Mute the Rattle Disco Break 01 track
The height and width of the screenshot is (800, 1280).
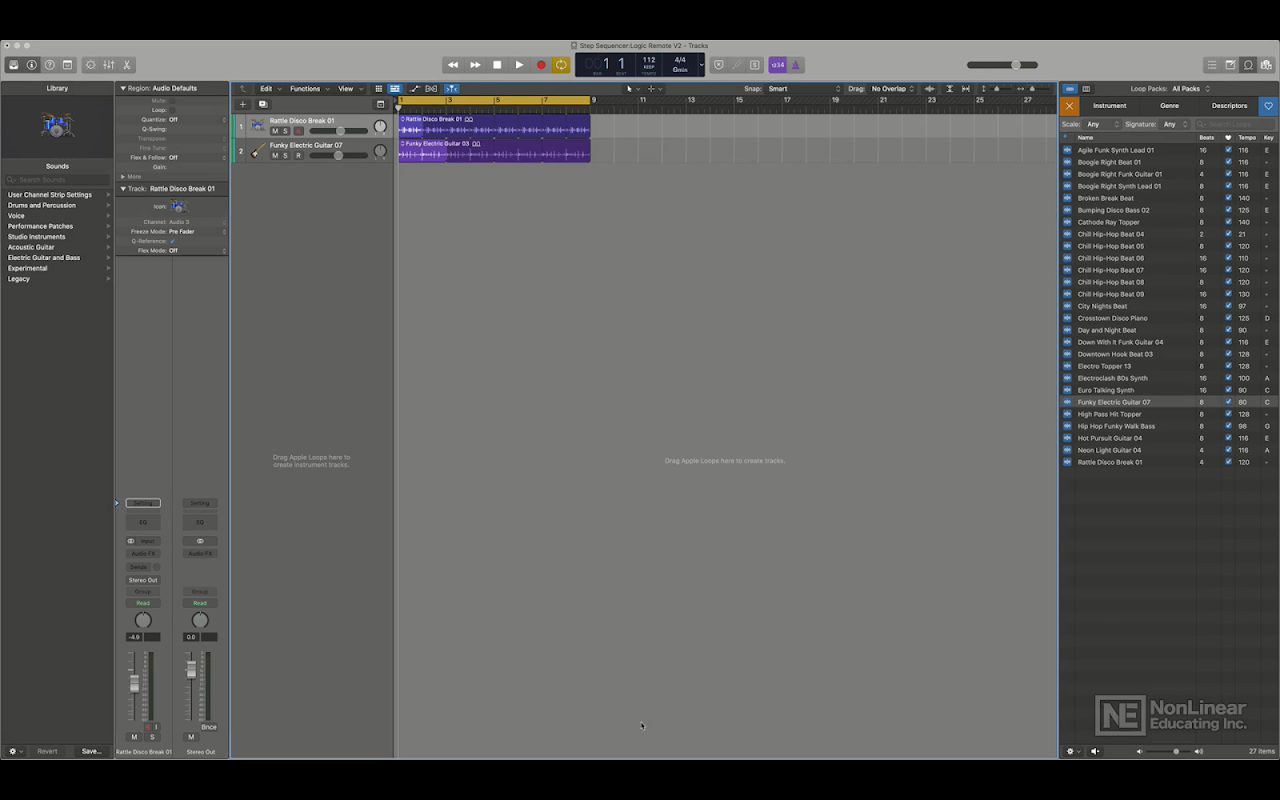275,131
